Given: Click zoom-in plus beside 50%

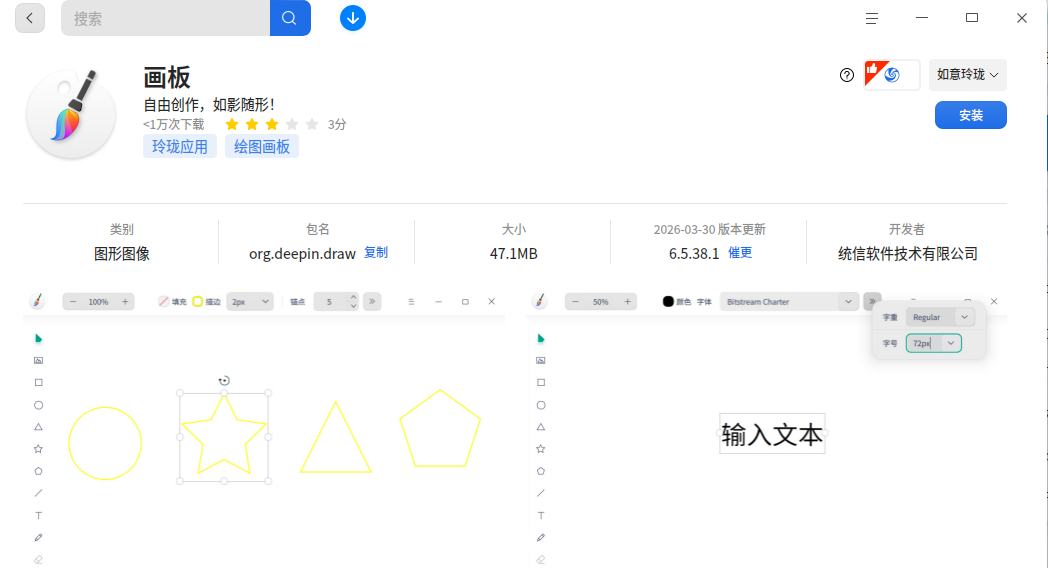Looking at the screenshot, I should pos(628,302).
